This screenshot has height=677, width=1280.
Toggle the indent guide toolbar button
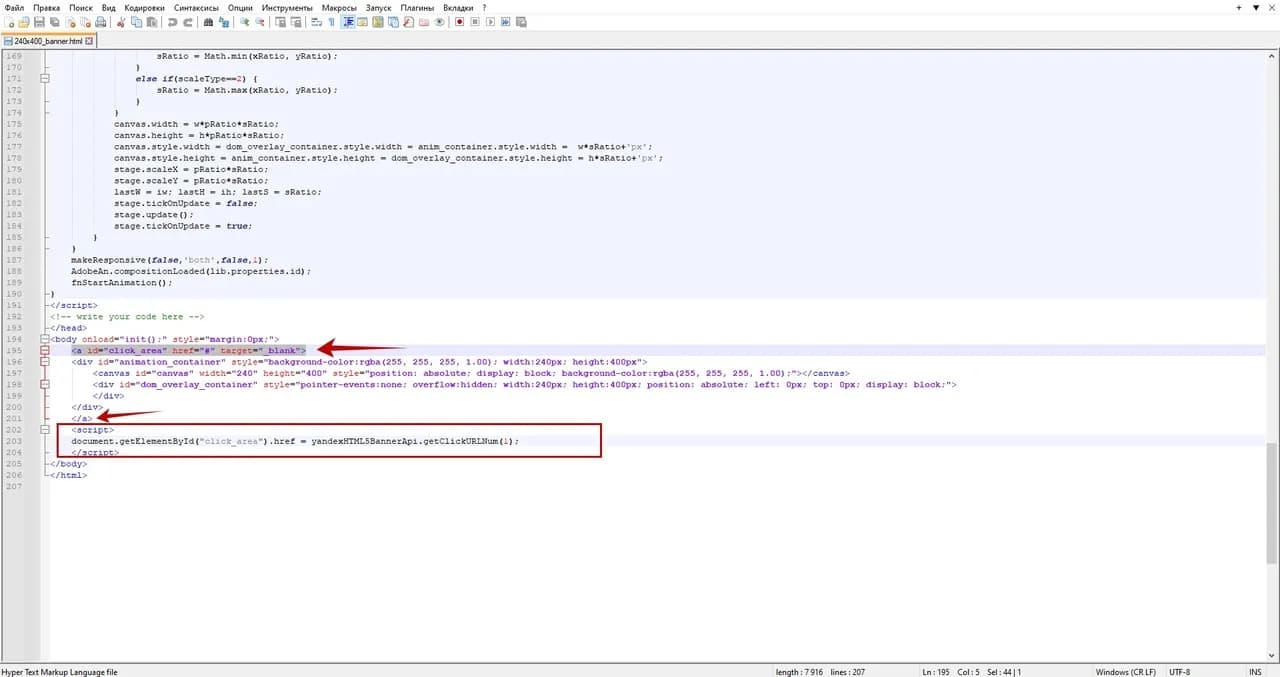click(x=348, y=22)
